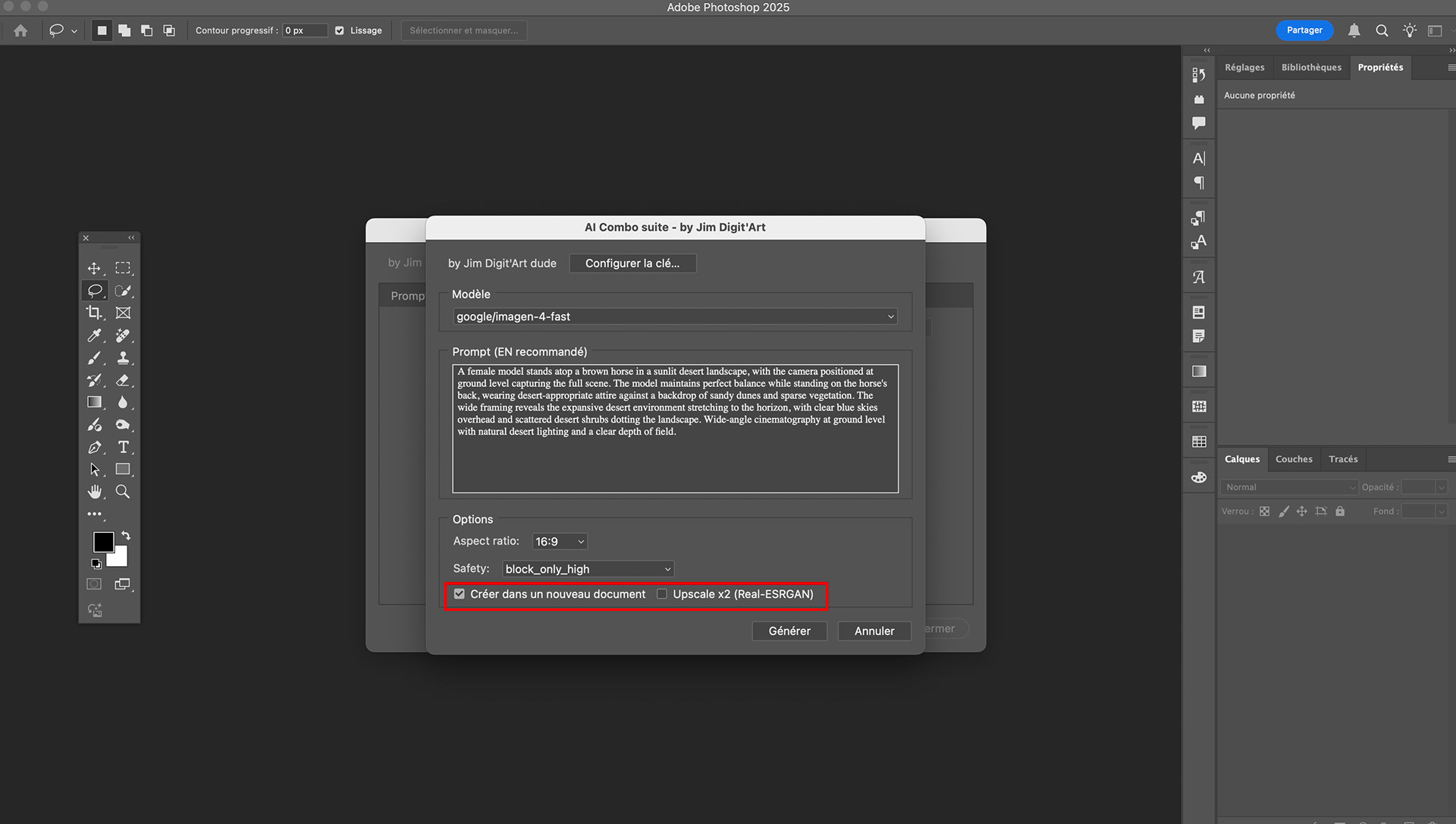
Task: Choose Intersect with Selection mode
Action: [x=169, y=30]
